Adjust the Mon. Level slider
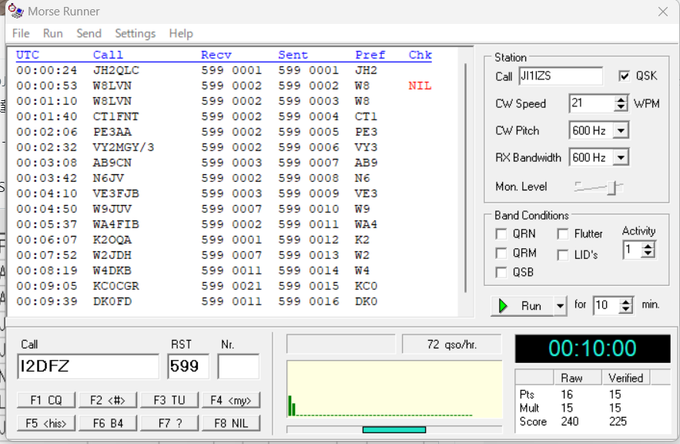680x444 pixels. click(x=612, y=188)
